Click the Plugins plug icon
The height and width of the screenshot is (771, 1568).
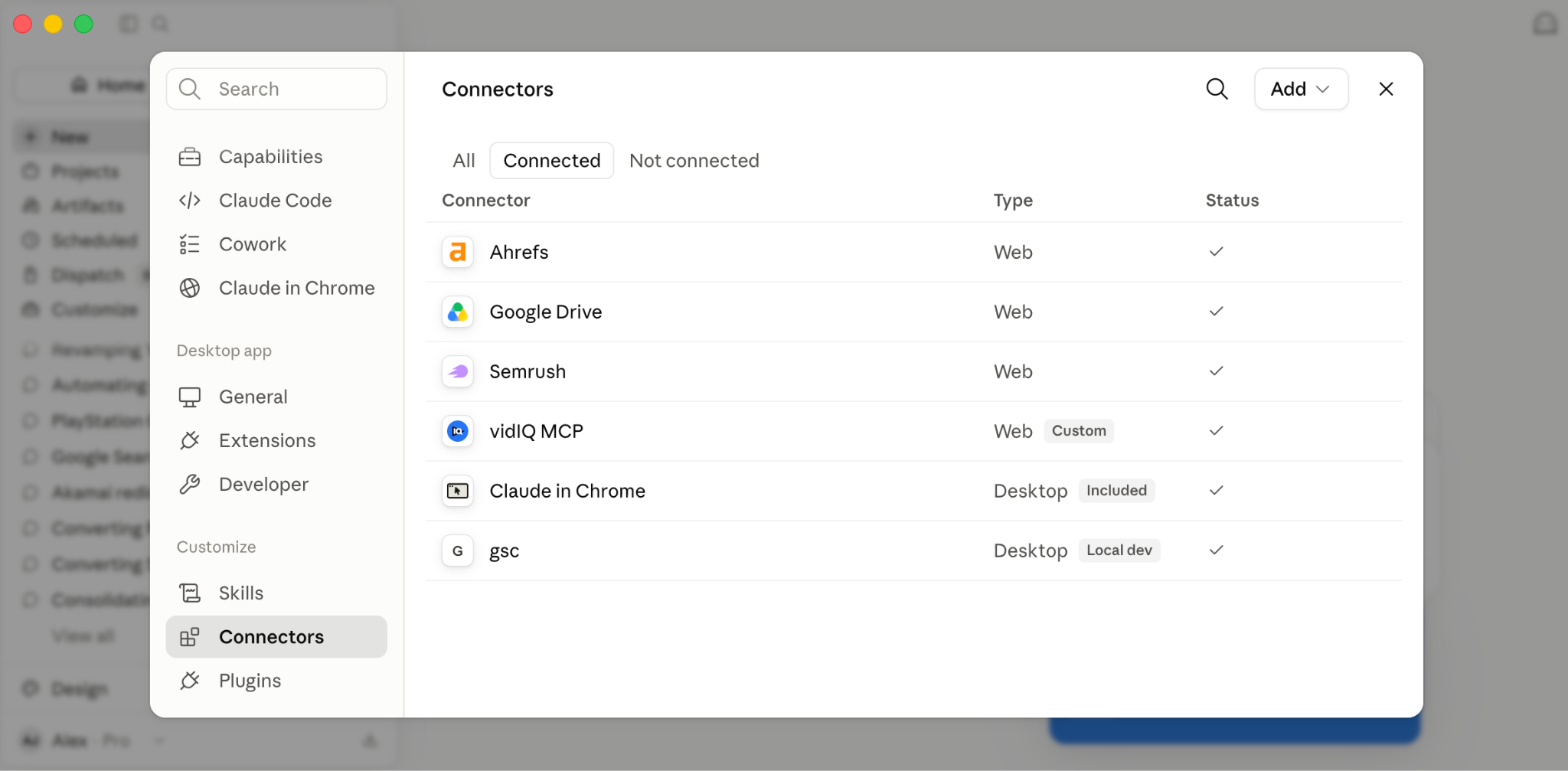click(x=189, y=680)
